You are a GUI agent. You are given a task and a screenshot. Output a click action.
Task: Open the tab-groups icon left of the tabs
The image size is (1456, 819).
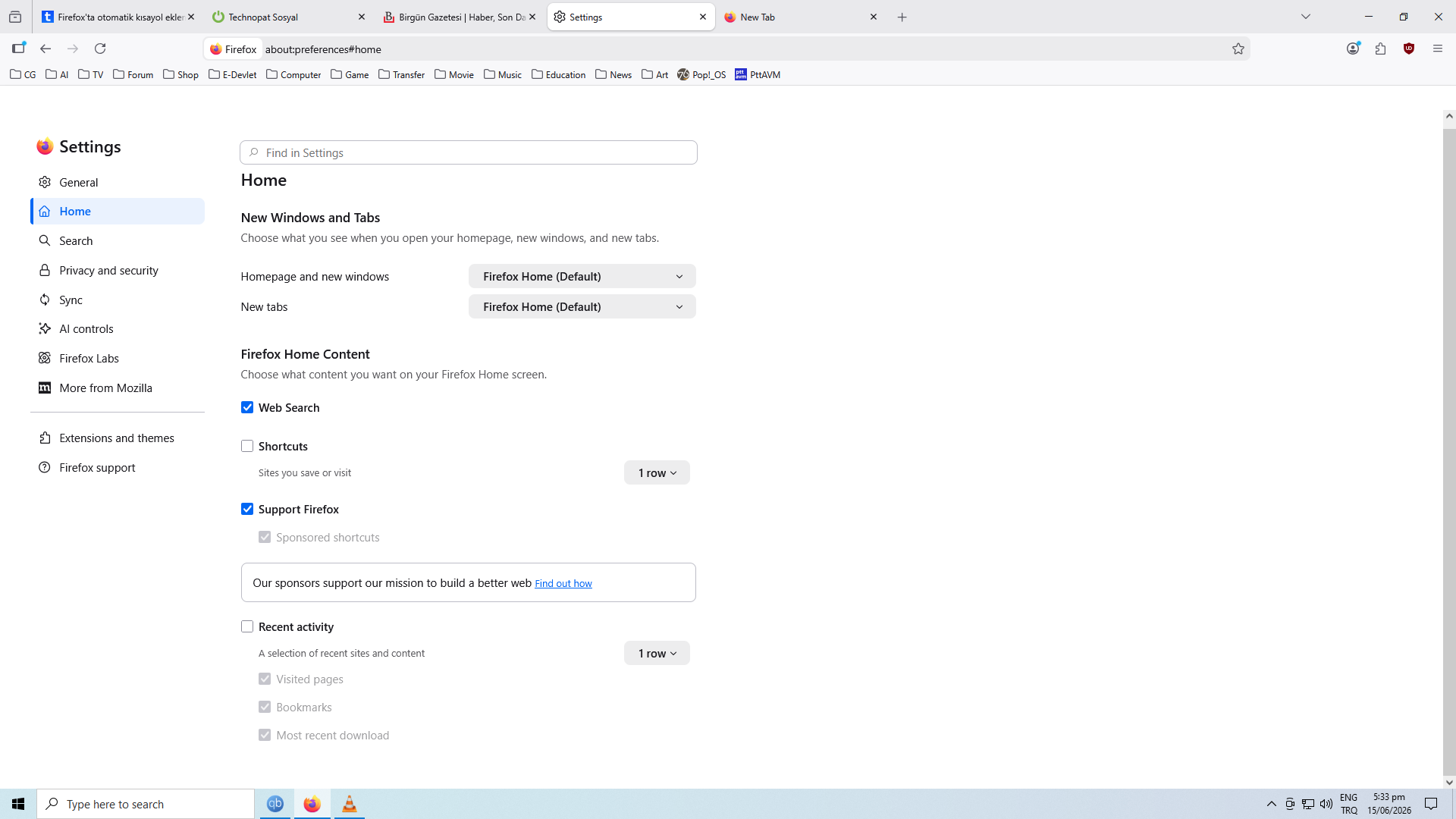pos(15,17)
